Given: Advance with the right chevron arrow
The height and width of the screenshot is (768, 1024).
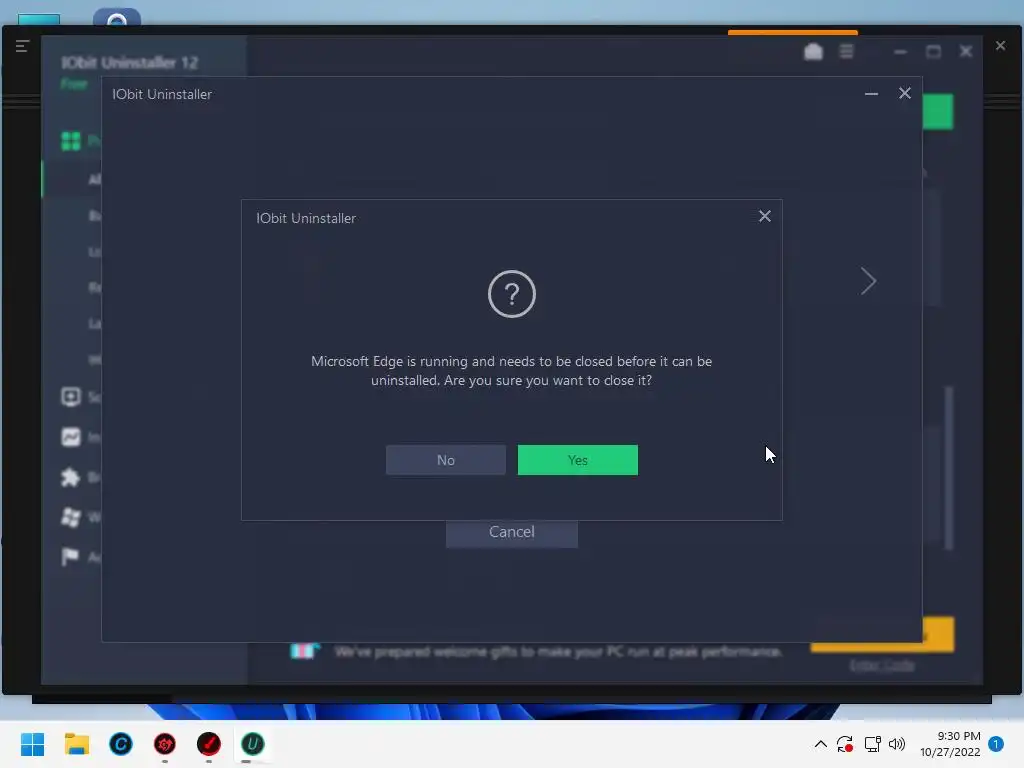Looking at the screenshot, I should point(868,281).
